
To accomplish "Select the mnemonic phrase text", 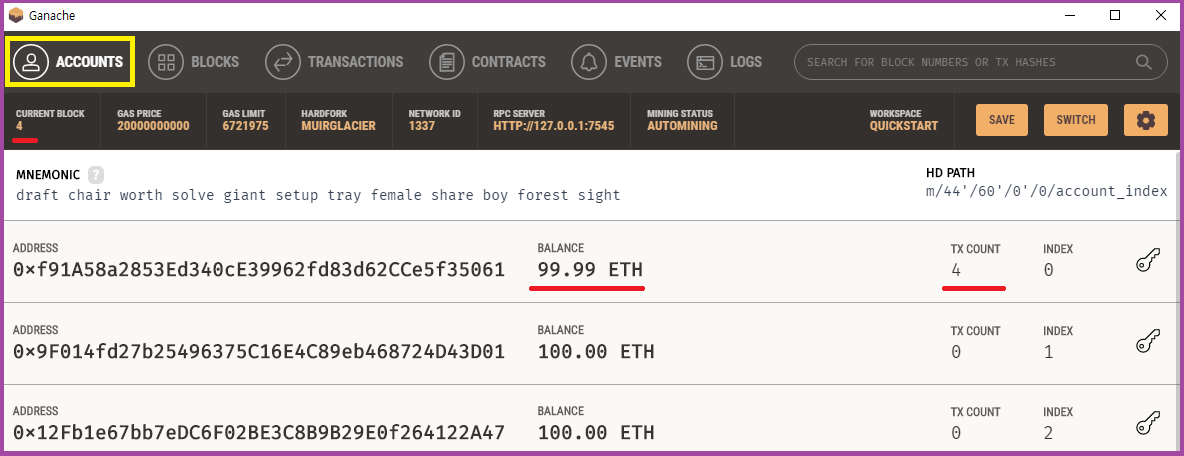I will tap(318, 196).
